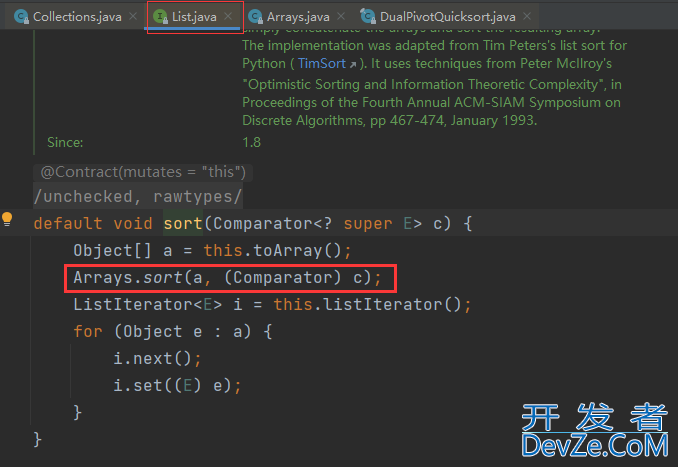Click the Collections.java class file icon

[x=22, y=16]
